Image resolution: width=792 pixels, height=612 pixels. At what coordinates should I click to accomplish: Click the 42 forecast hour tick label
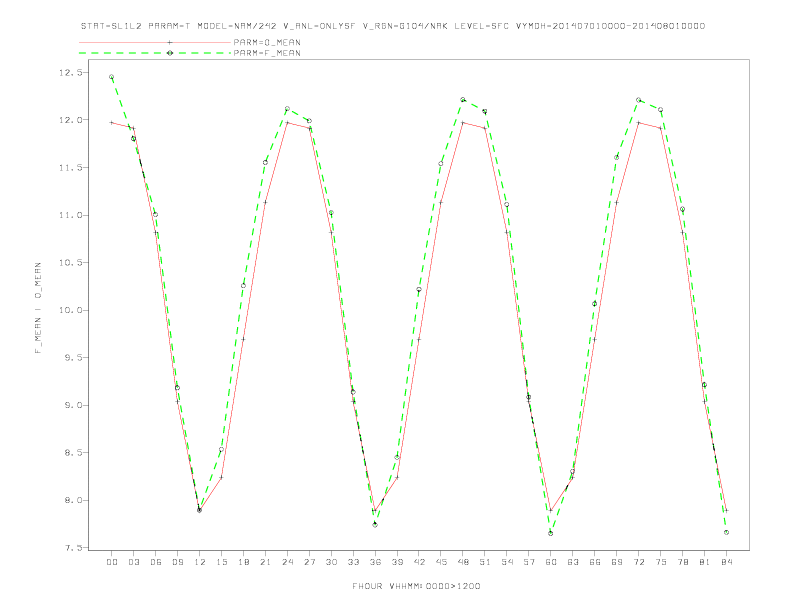419,562
